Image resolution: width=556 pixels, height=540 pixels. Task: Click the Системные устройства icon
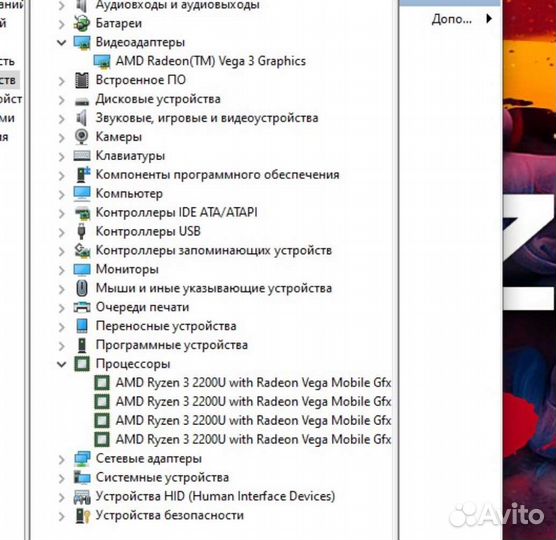click(x=82, y=477)
